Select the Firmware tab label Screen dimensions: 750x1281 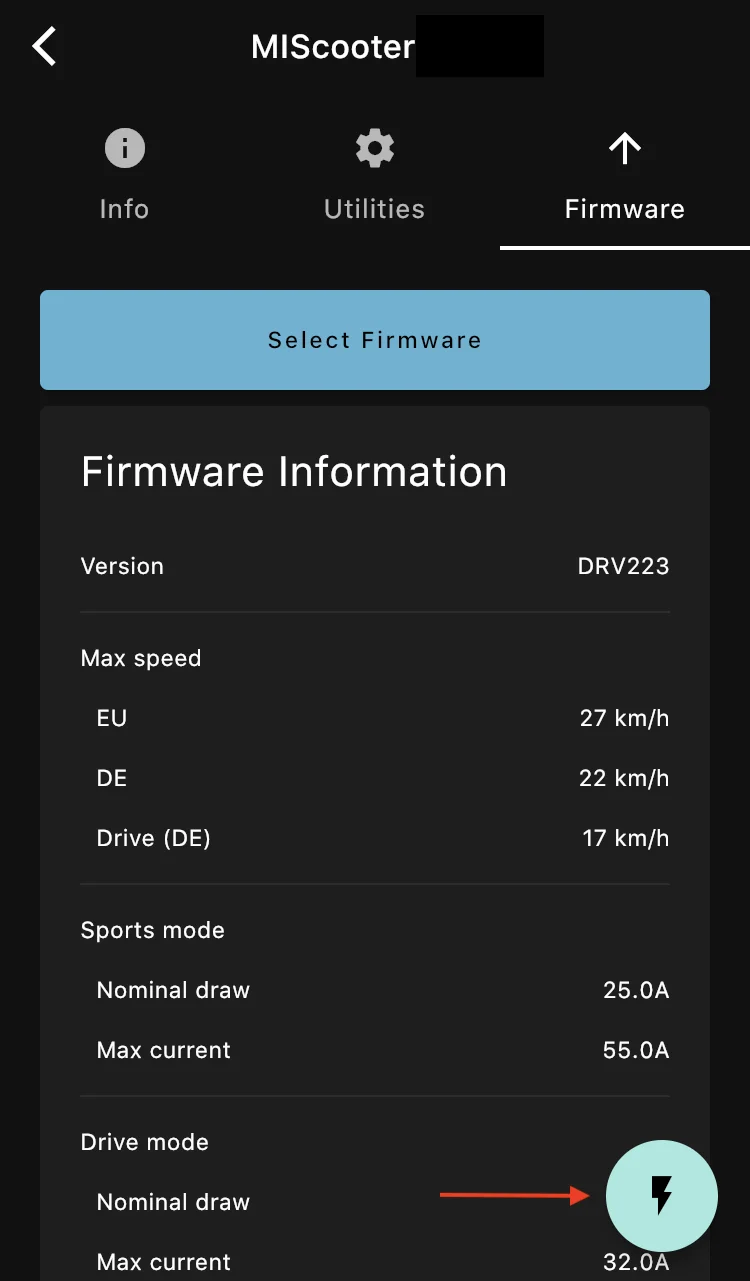pyautogui.click(x=624, y=209)
